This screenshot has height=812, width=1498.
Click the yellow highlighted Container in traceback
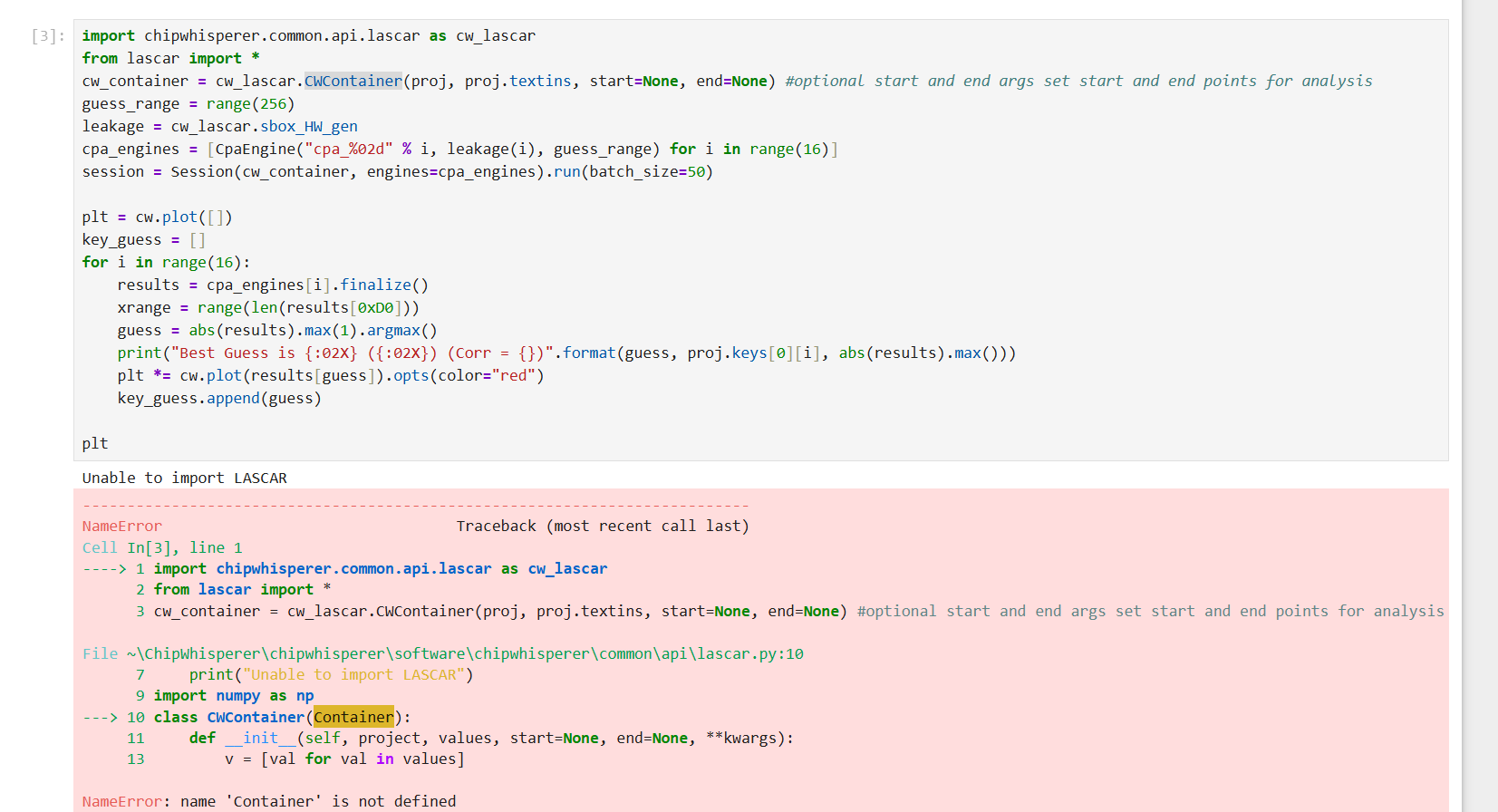click(x=353, y=717)
